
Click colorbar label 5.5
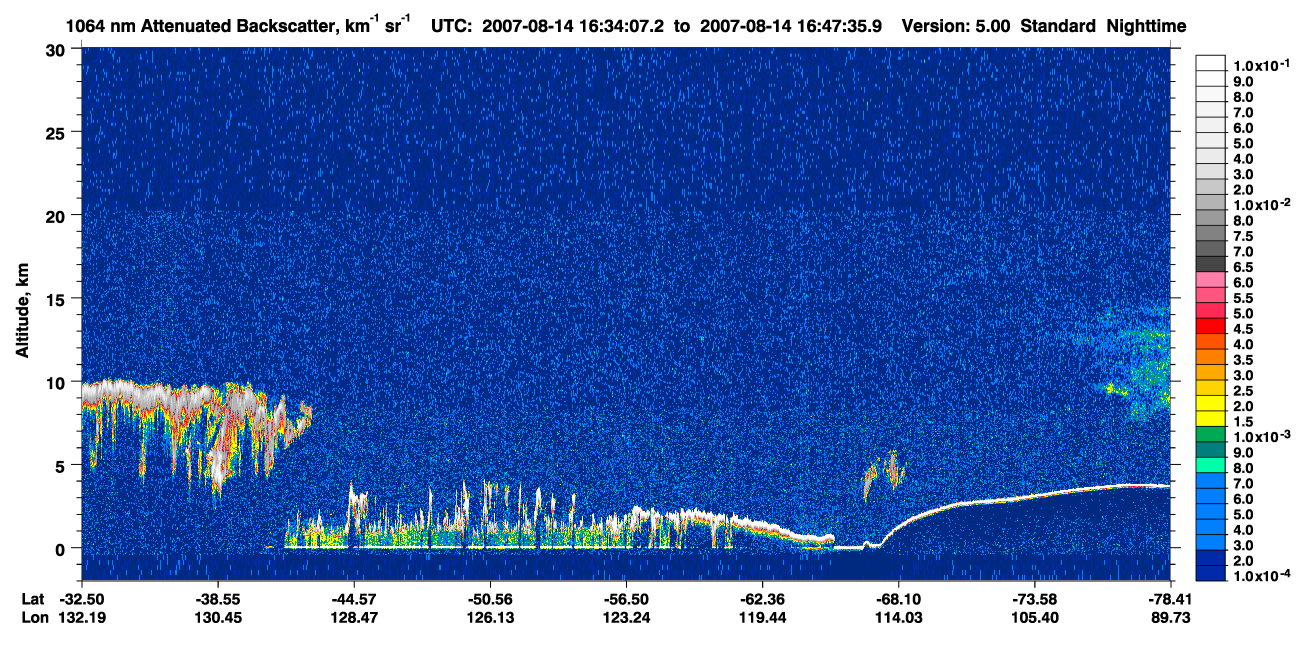point(1242,298)
